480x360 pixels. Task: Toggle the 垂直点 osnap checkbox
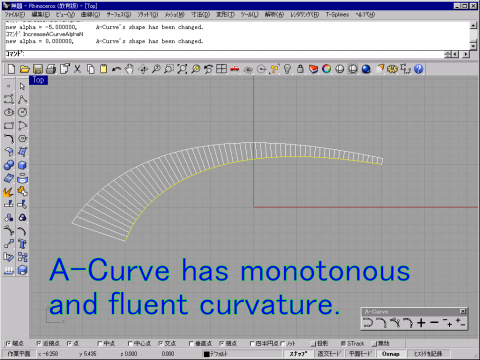point(191,343)
